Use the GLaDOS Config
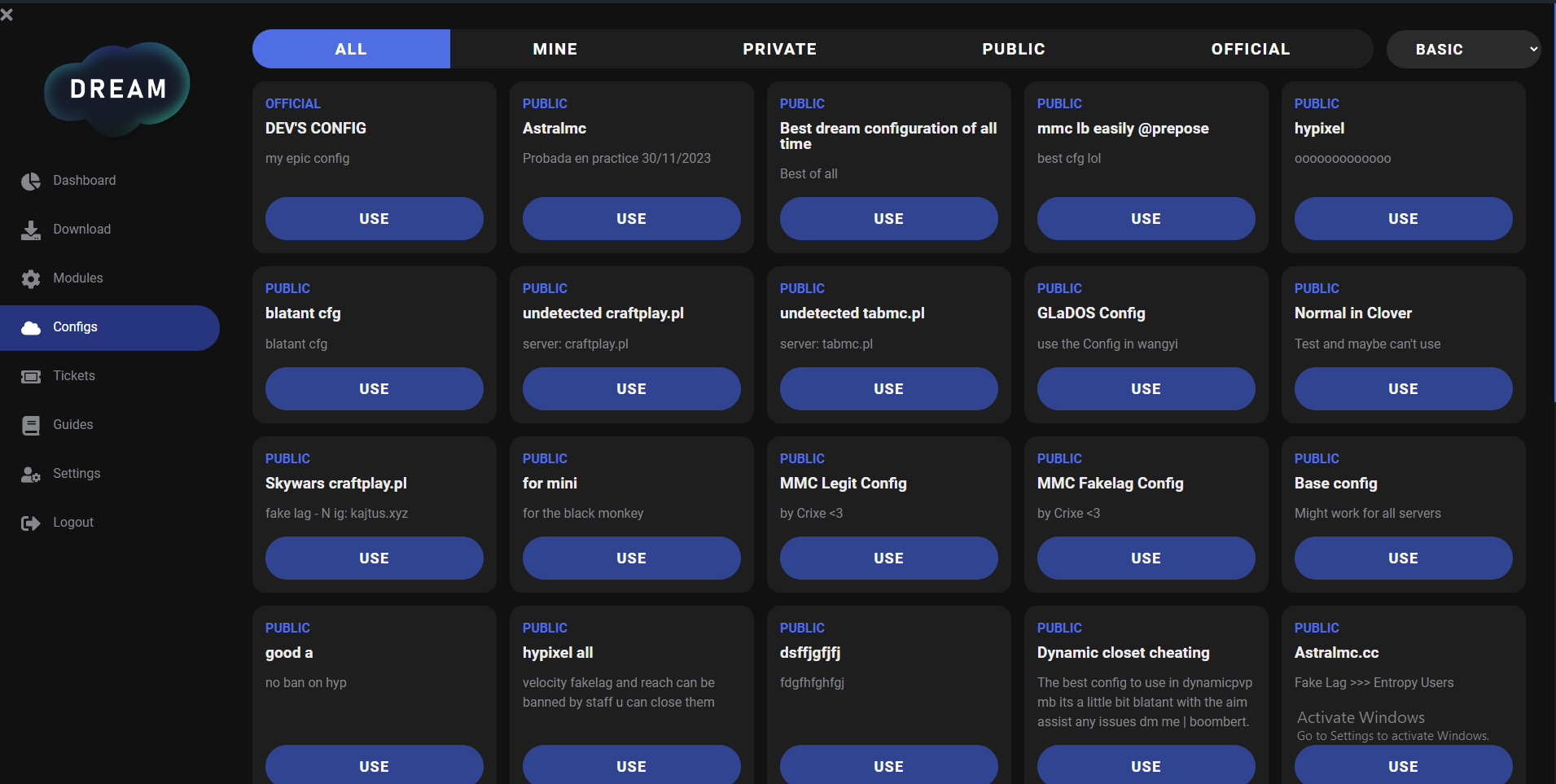1556x784 pixels. pos(1145,388)
